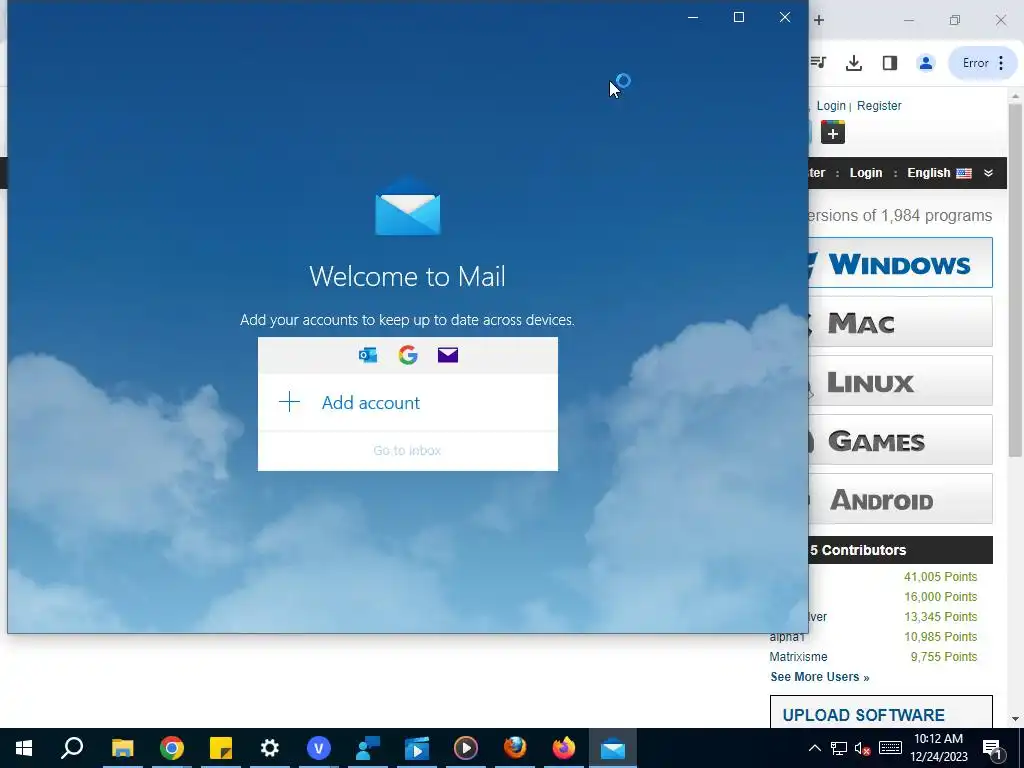Screen dimensions: 1024x768
Task: Click 9,755 Points entry
Action: point(944,657)
